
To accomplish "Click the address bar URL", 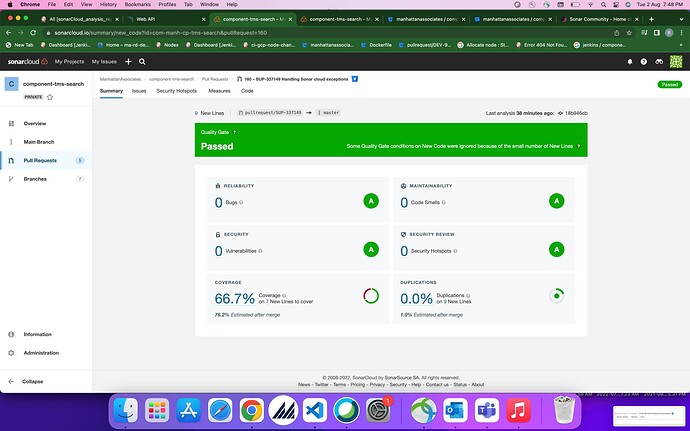I will point(161,33).
